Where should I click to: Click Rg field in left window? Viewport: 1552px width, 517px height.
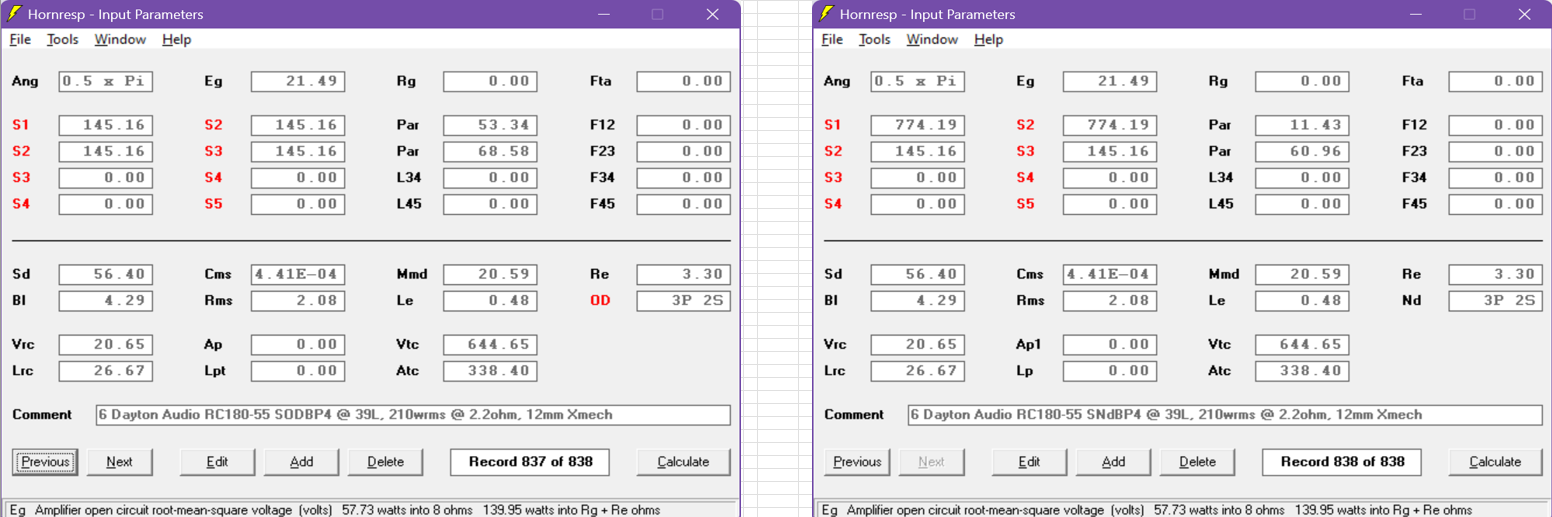pos(490,81)
